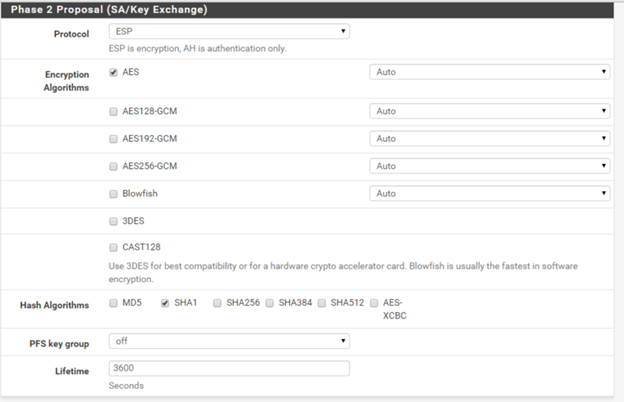The height and width of the screenshot is (402, 624).
Task: Uncheck the AES encryption checkbox
Action: pyautogui.click(x=113, y=72)
